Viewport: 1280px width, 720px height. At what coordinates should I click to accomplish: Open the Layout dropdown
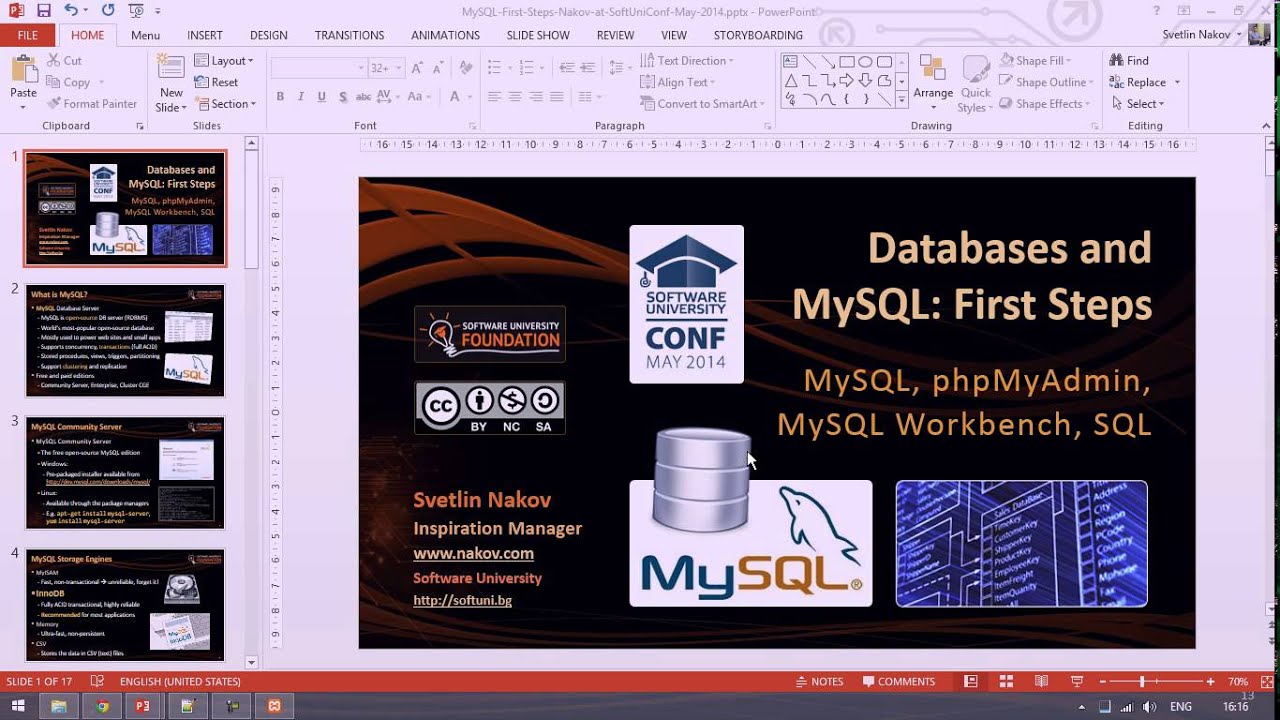[224, 61]
